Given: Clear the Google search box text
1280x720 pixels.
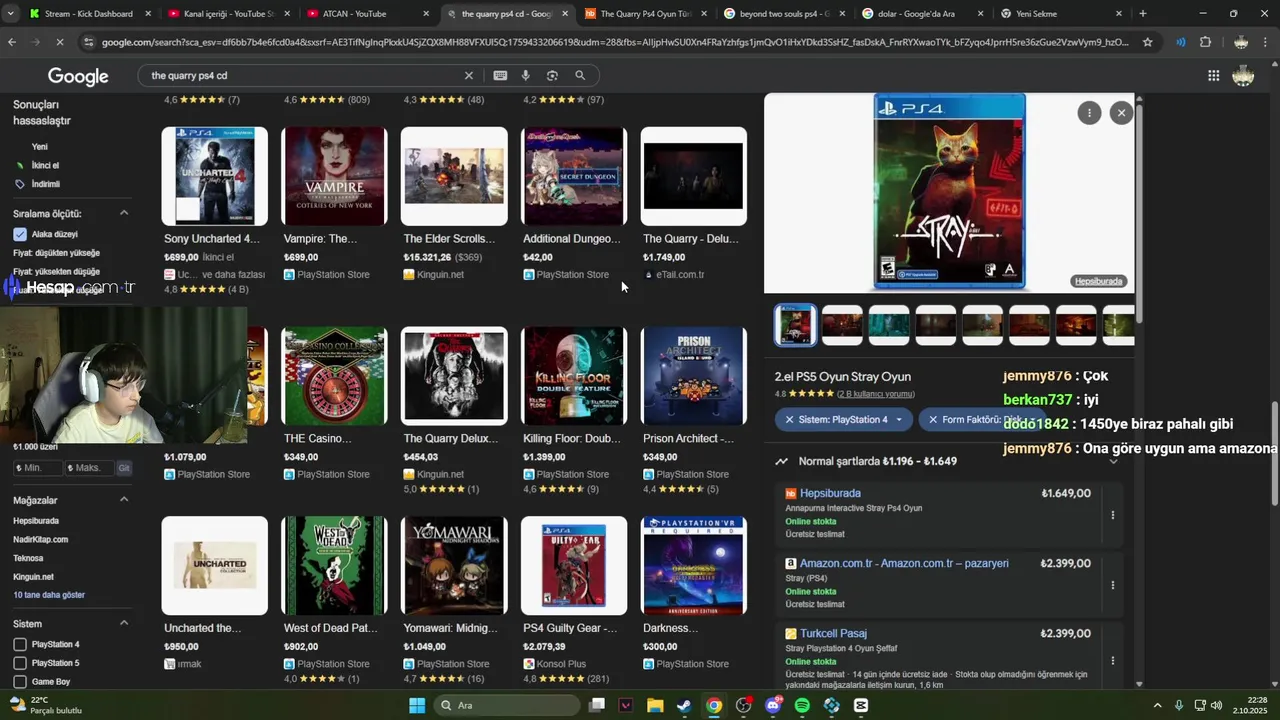Looking at the screenshot, I should click(x=468, y=75).
